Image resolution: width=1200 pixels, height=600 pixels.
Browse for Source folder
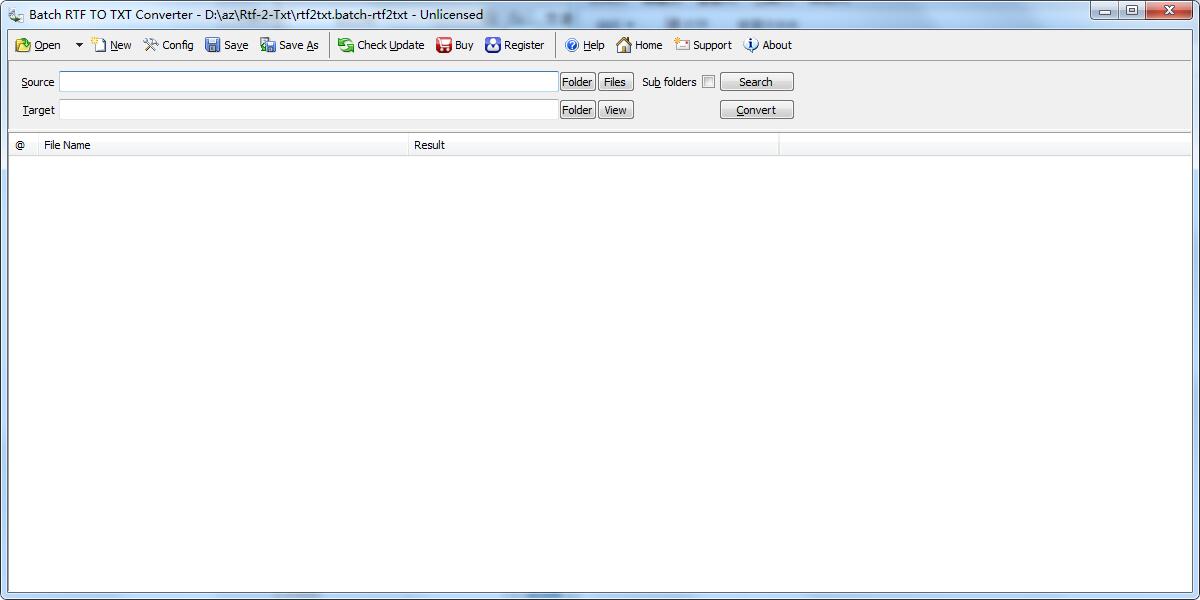pos(577,82)
